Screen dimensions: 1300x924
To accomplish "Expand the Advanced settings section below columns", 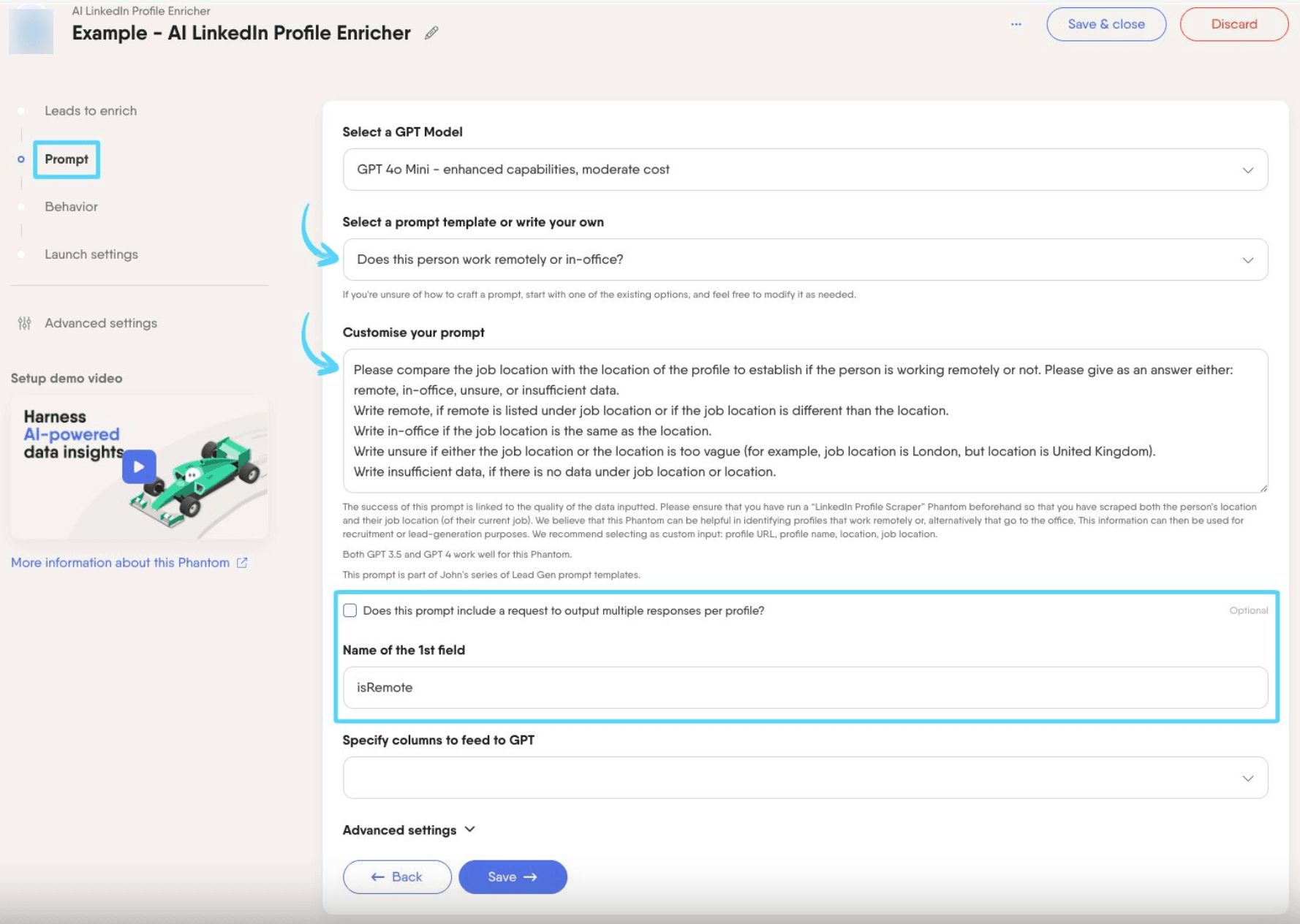I will tap(409, 830).
